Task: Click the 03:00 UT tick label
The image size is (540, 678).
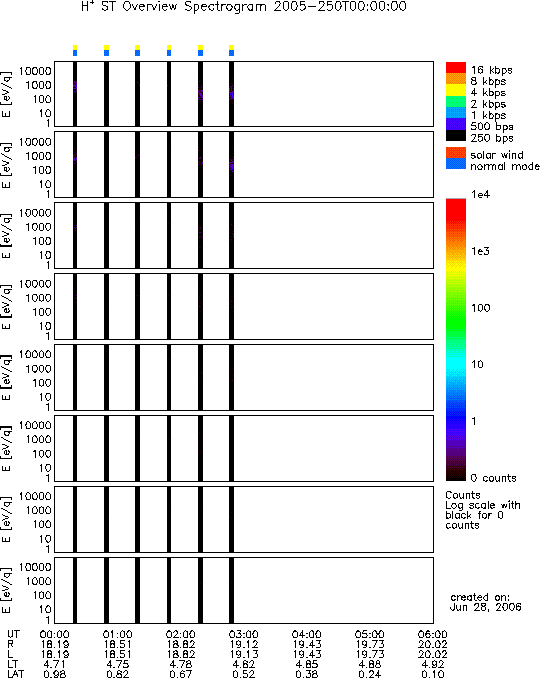Action: click(x=244, y=634)
